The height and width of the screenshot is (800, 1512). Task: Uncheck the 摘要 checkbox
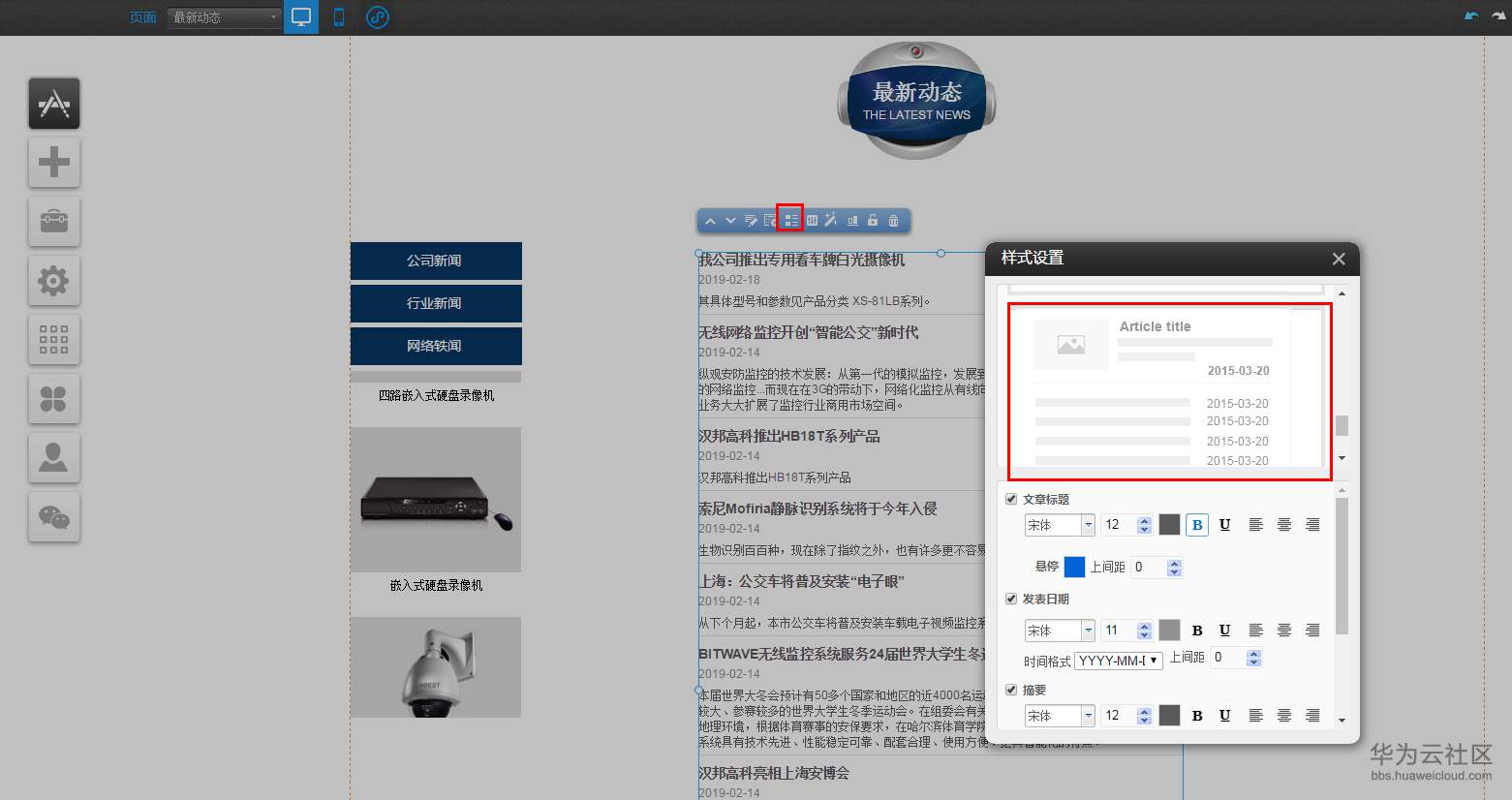pyautogui.click(x=1011, y=690)
